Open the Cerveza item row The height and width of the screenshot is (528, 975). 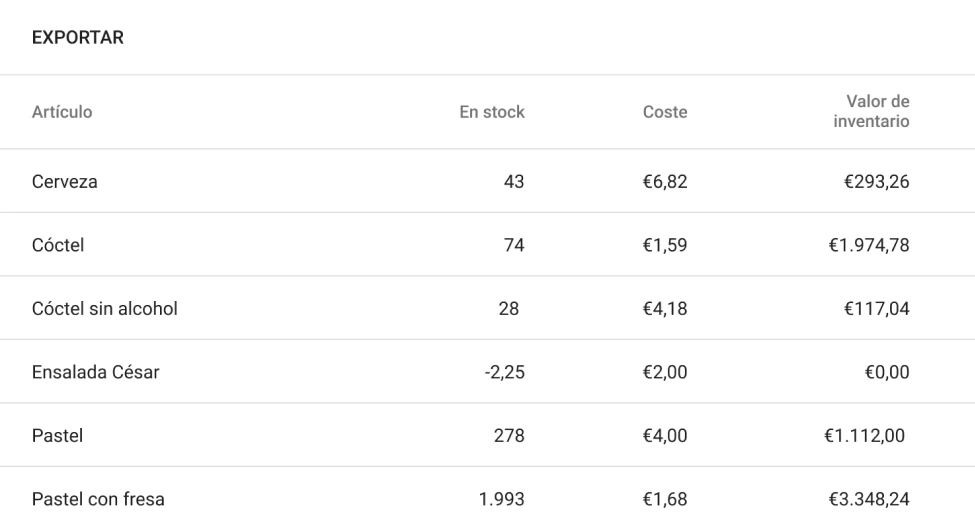coord(64,182)
